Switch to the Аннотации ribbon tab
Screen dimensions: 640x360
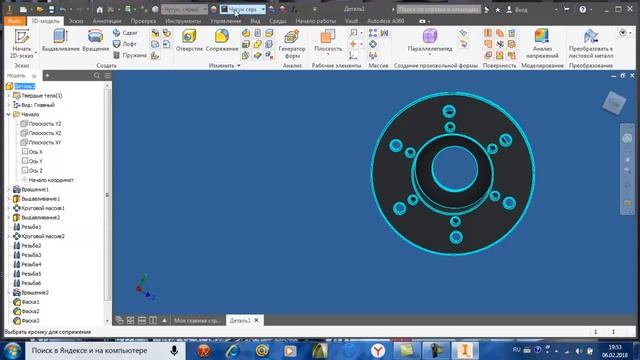107,21
